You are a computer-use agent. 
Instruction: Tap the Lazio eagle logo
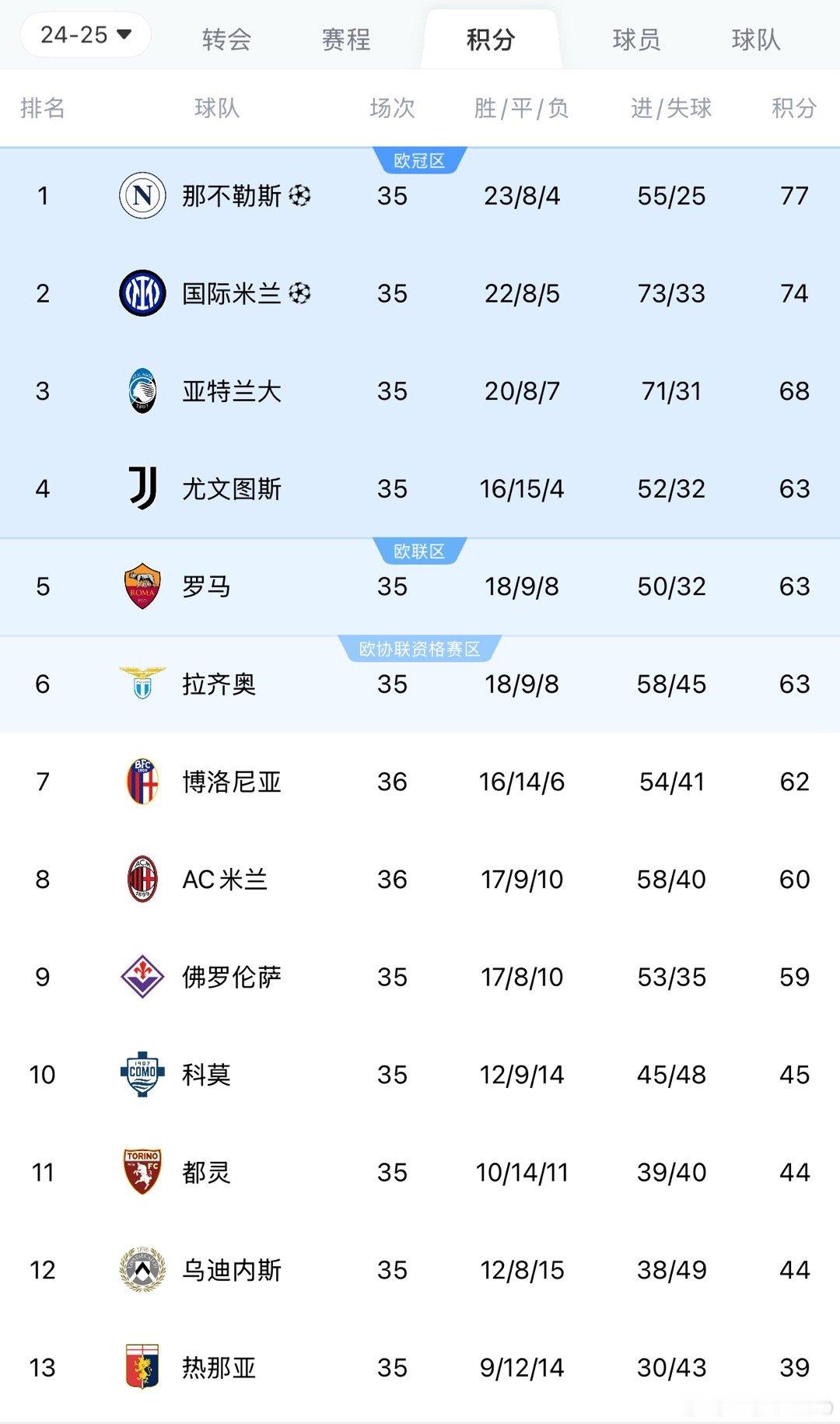(x=142, y=683)
